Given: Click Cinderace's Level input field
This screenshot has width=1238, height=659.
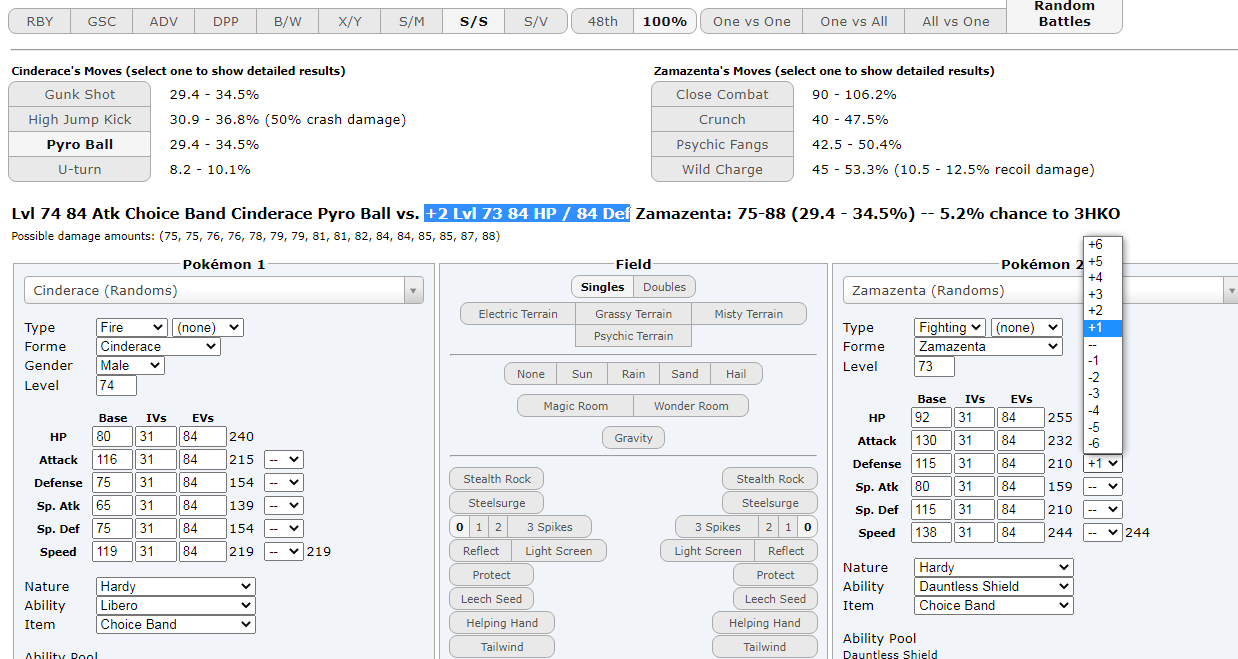Looking at the screenshot, I should point(116,386).
